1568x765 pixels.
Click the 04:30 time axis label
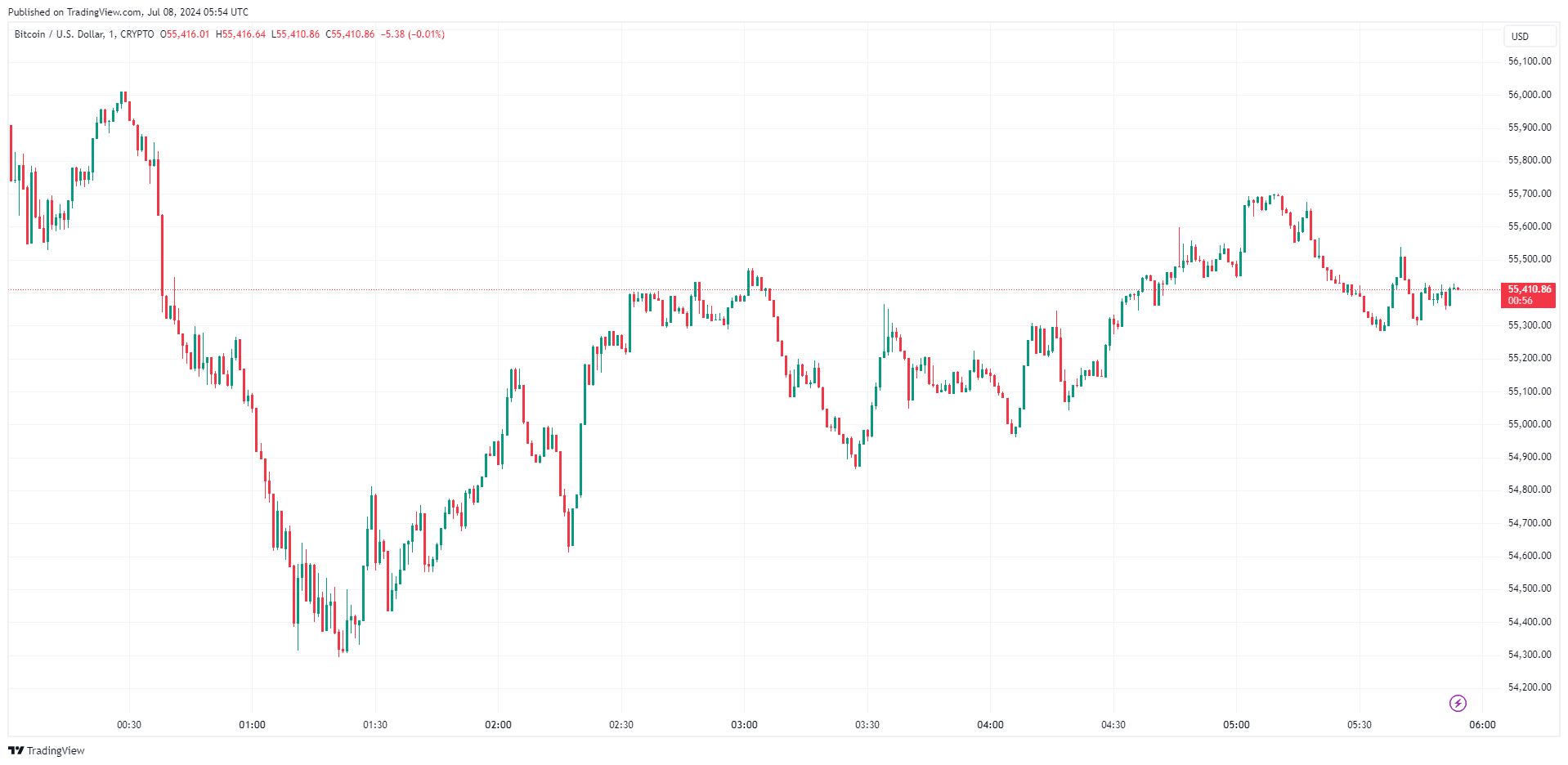[1113, 725]
